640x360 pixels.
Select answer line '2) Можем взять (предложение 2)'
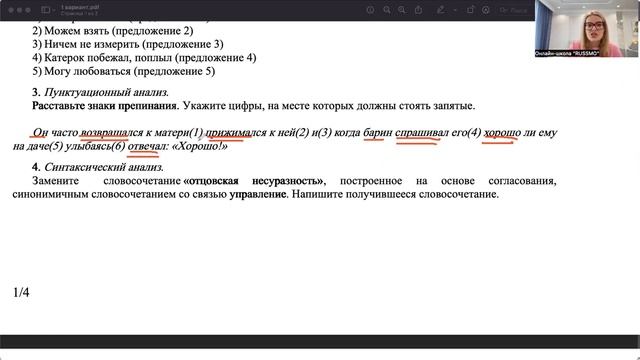click(x=113, y=31)
